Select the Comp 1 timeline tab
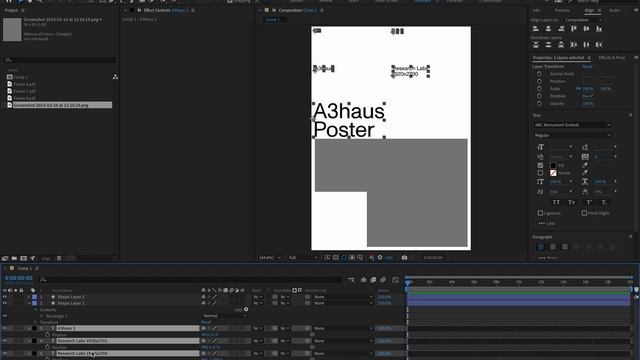The image size is (640, 360). pos(24,268)
